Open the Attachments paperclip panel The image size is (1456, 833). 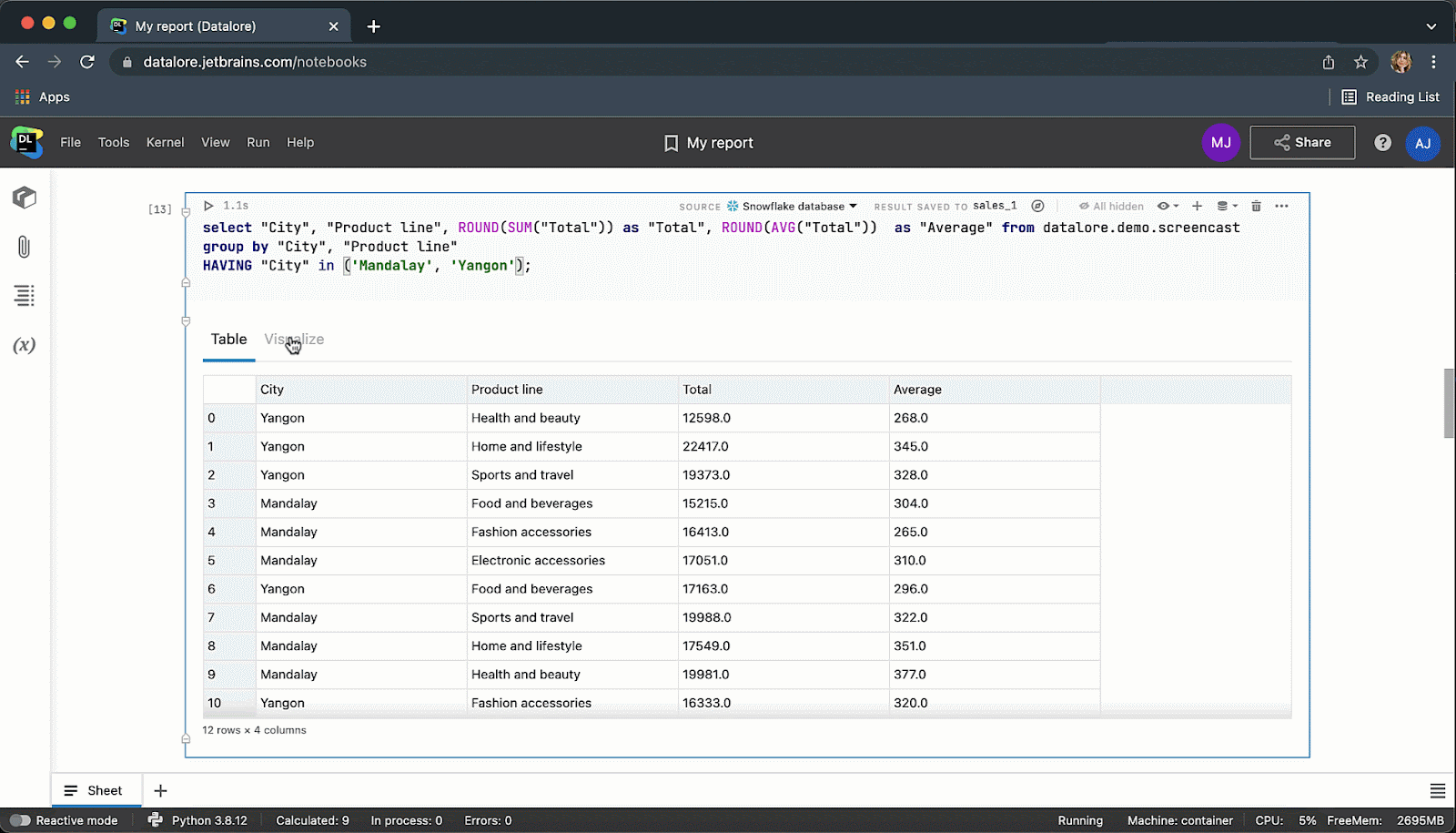pyautogui.click(x=25, y=247)
